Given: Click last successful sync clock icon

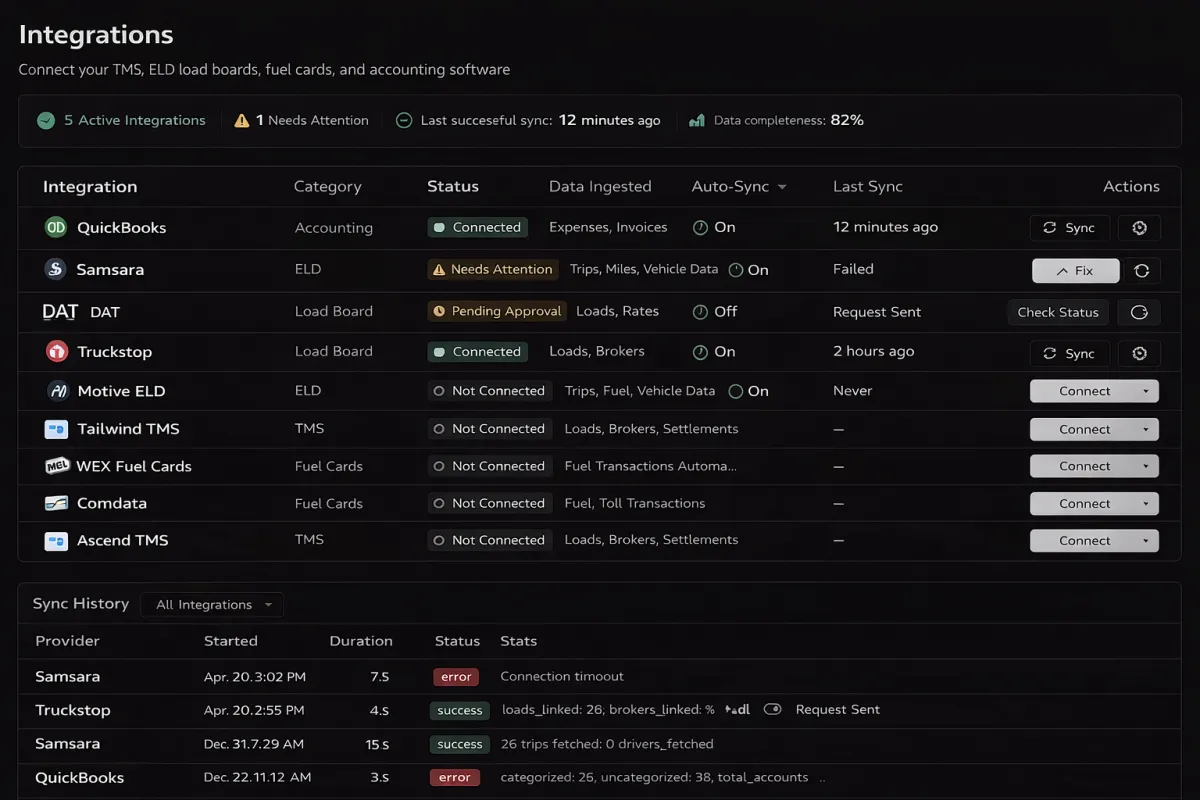Looking at the screenshot, I should (x=404, y=120).
